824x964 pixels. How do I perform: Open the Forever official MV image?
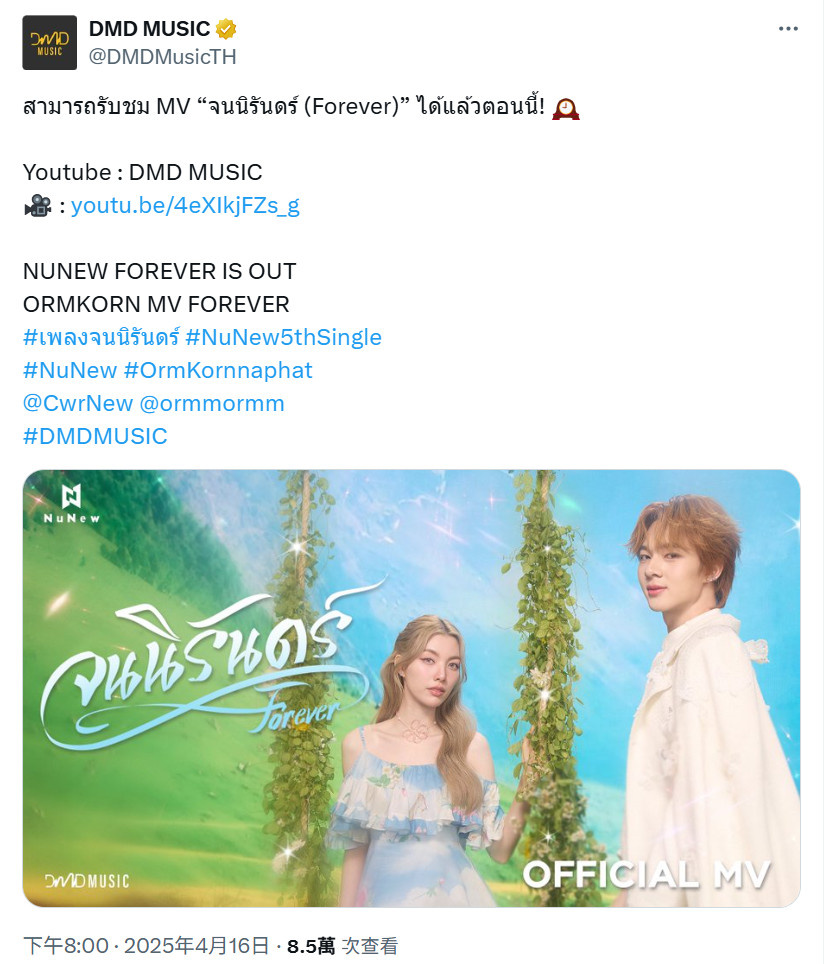tap(411, 688)
